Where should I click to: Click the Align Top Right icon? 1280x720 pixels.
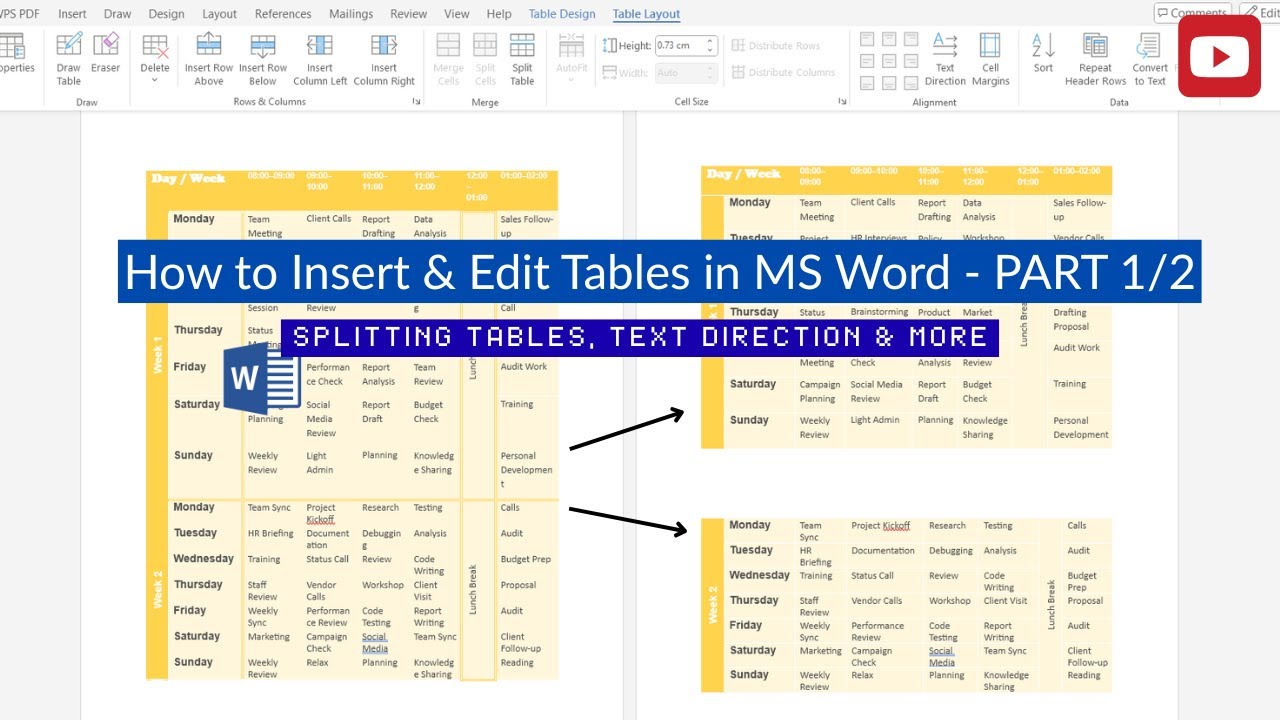911,39
